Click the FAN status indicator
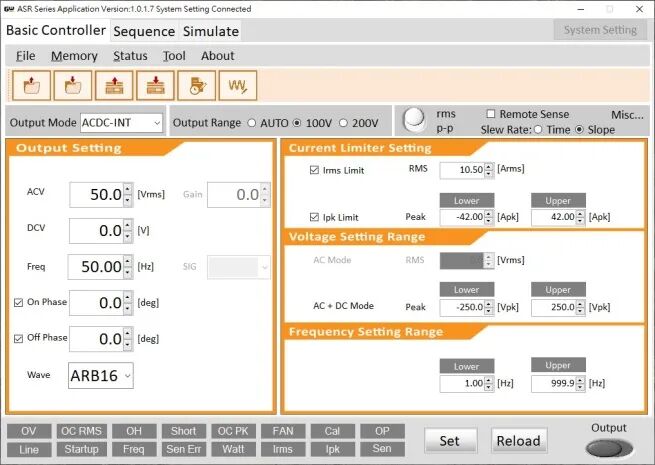Image resolution: width=655 pixels, height=465 pixels. point(283,431)
